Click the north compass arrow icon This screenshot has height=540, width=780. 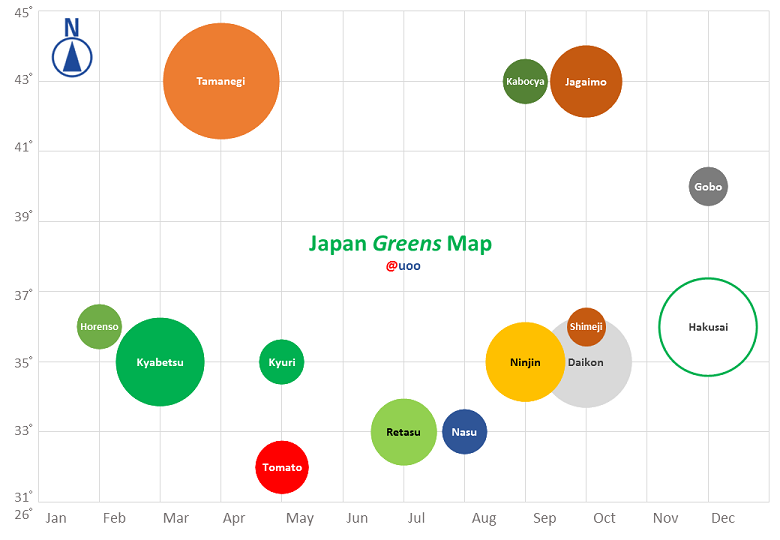pos(72,48)
